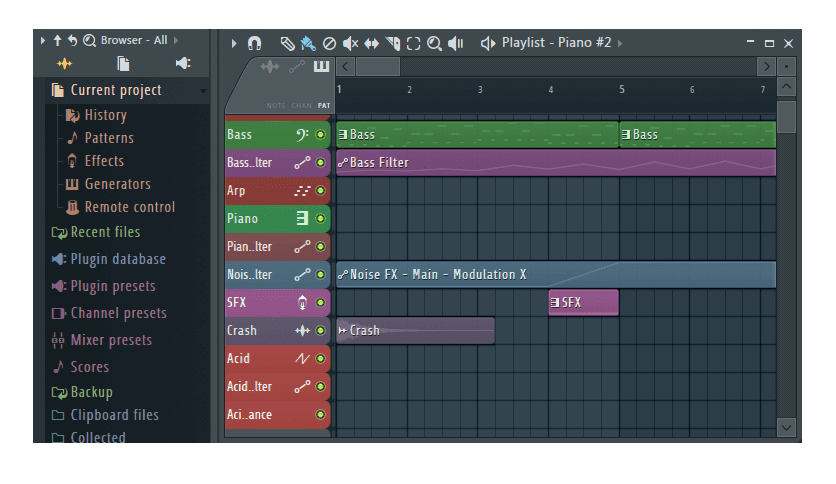Switch picker to pattern clips piano icon
The height and width of the screenshot is (484, 836).
coord(321,67)
